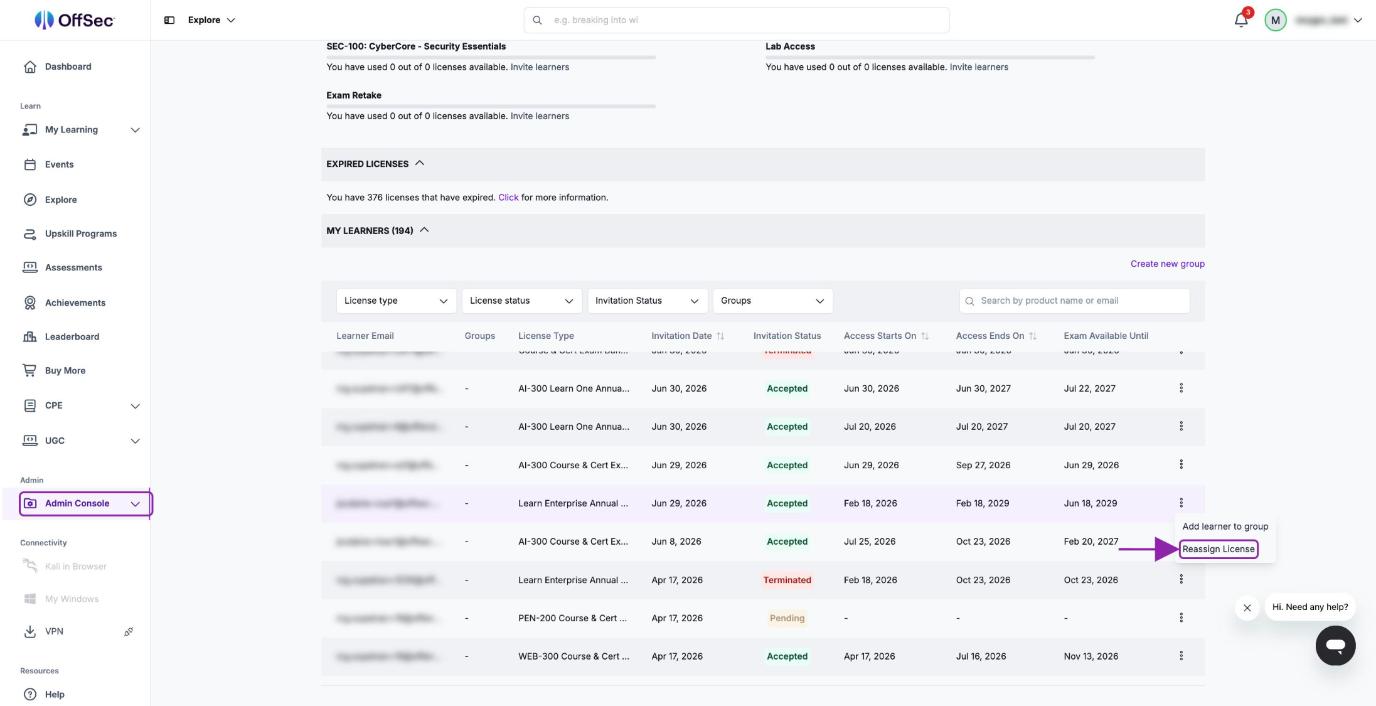This screenshot has width=1376, height=706.
Task: Expand CPE sidebar section
Action: coord(135,406)
